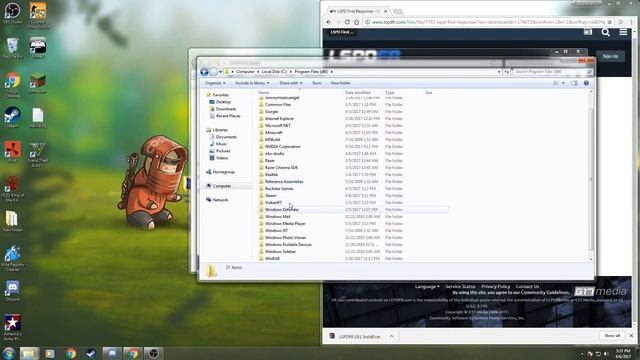Open the Steam taskbar icon
Screen dimensions: 640x360
(x=91, y=353)
